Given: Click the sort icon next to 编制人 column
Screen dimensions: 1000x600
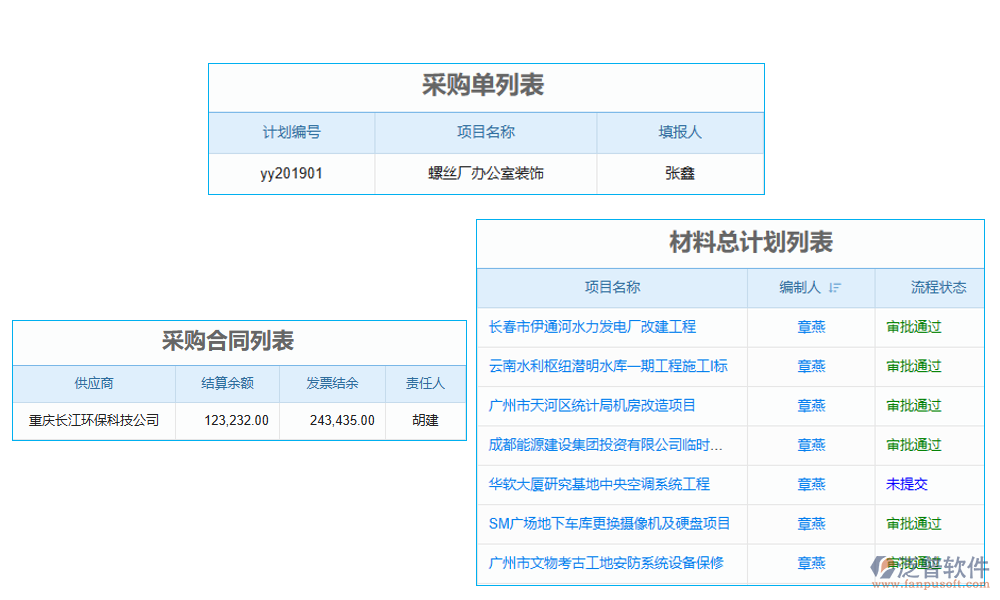Looking at the screenshot, I should 835,288.
